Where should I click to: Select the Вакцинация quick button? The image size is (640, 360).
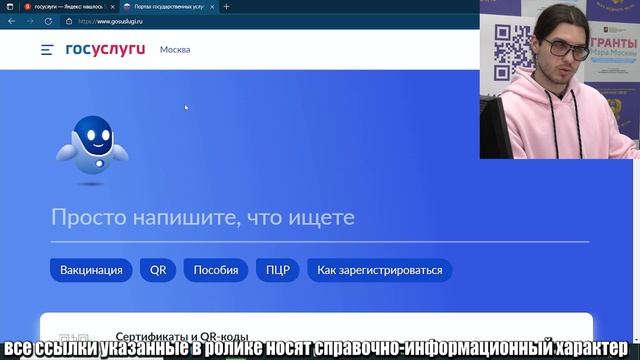91,270
